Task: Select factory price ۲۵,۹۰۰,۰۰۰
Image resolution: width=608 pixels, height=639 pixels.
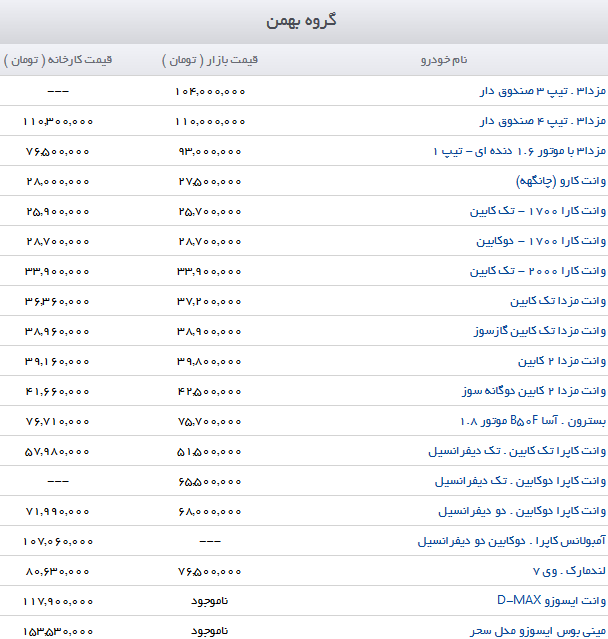Action: pyautogui.click(x=57, y=212)
